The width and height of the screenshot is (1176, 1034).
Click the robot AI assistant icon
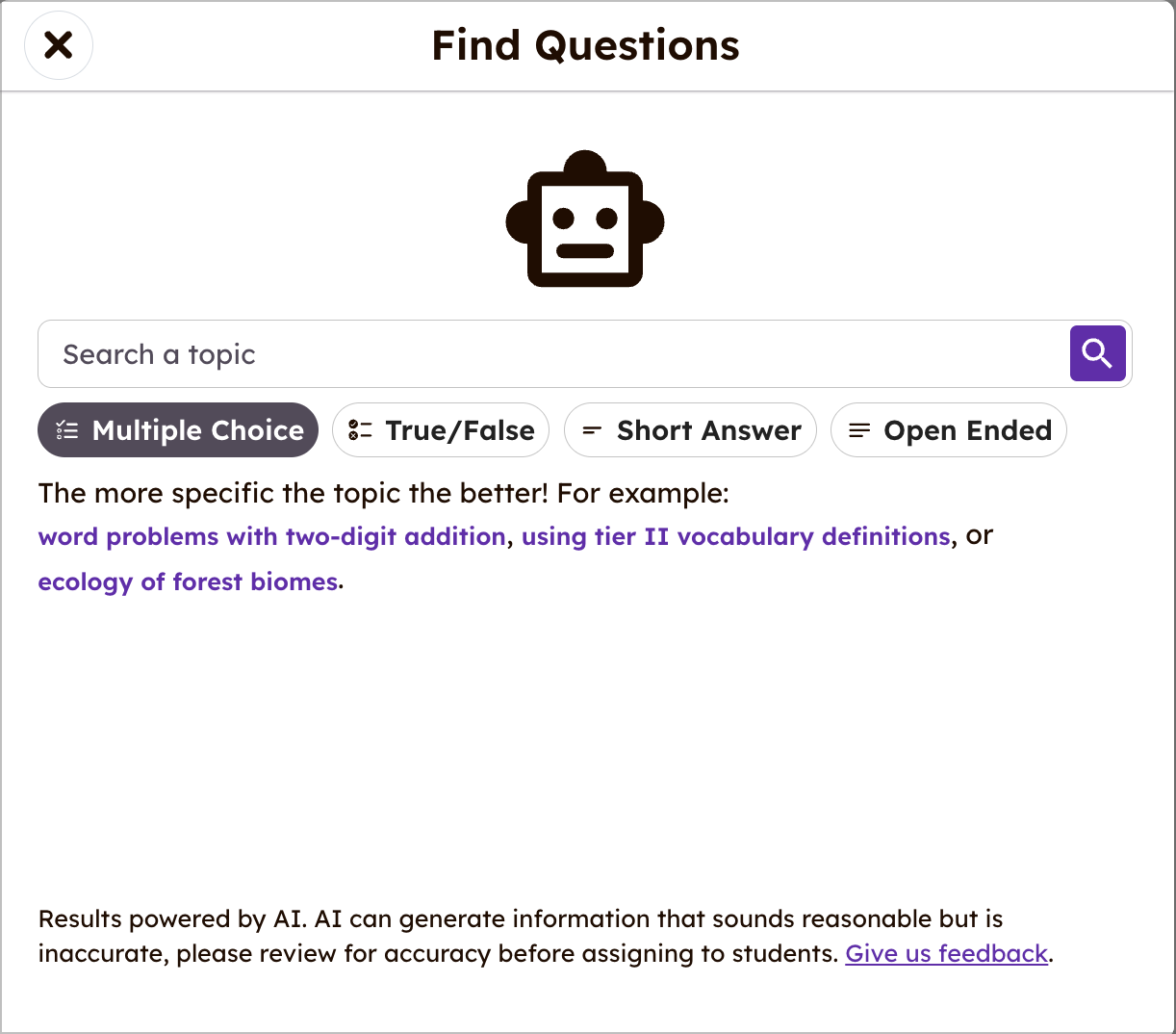tap(584, 219)
